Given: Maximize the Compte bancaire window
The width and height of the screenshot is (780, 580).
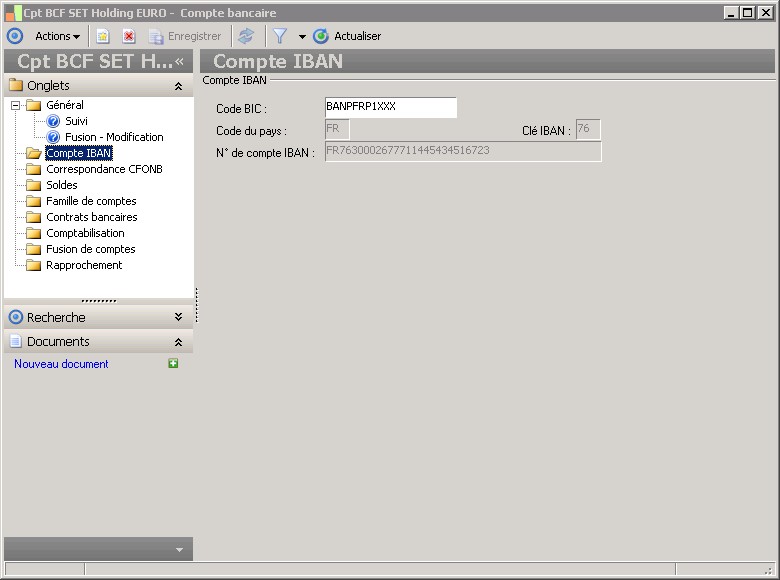Looking at the screenshot, I should tap(748, 13).
